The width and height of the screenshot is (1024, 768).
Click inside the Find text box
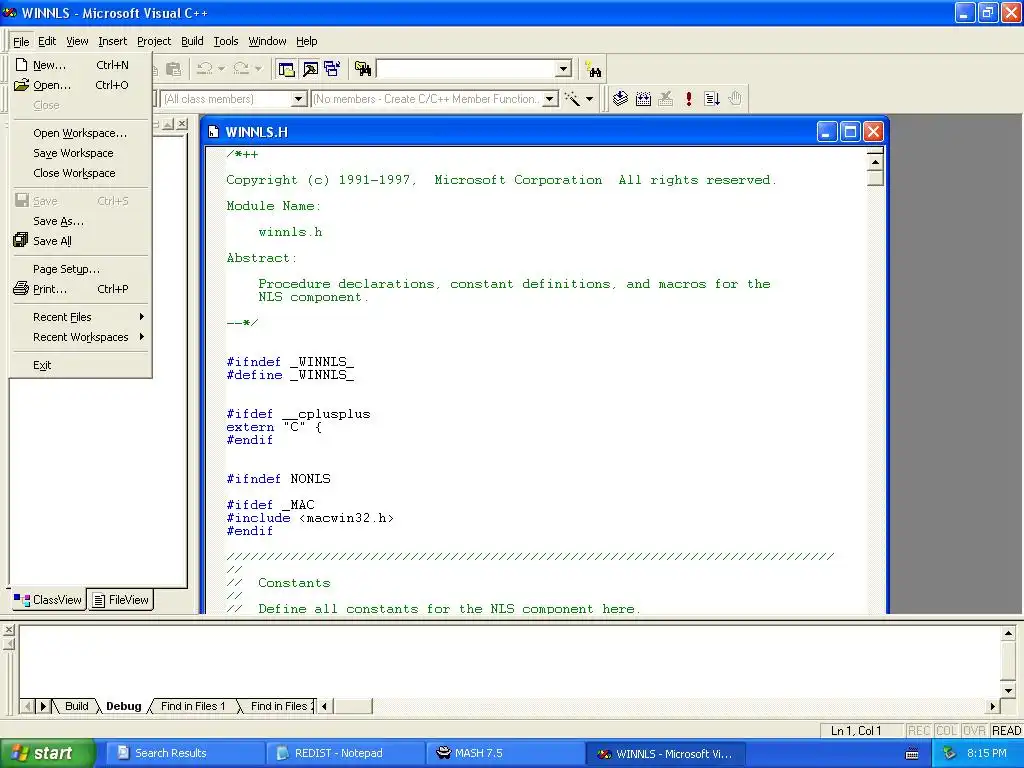[466, 69]
